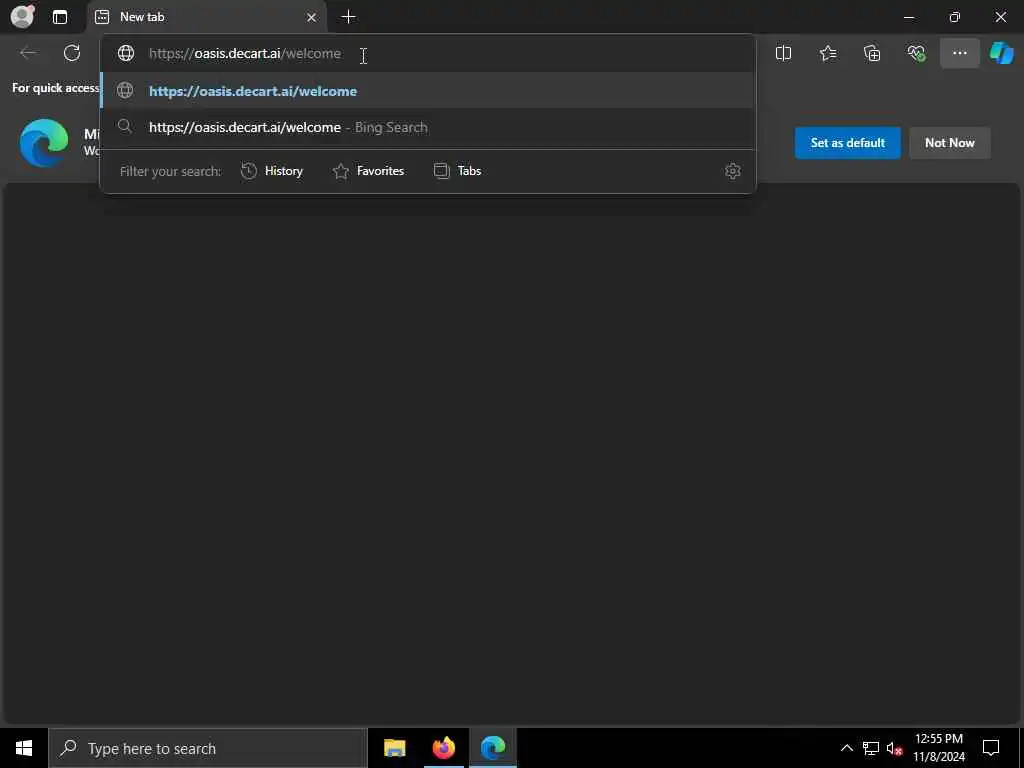Click Set as default button
This screenshot has width=1024, height=768.
pyautogui.click(x=847, y=143)
